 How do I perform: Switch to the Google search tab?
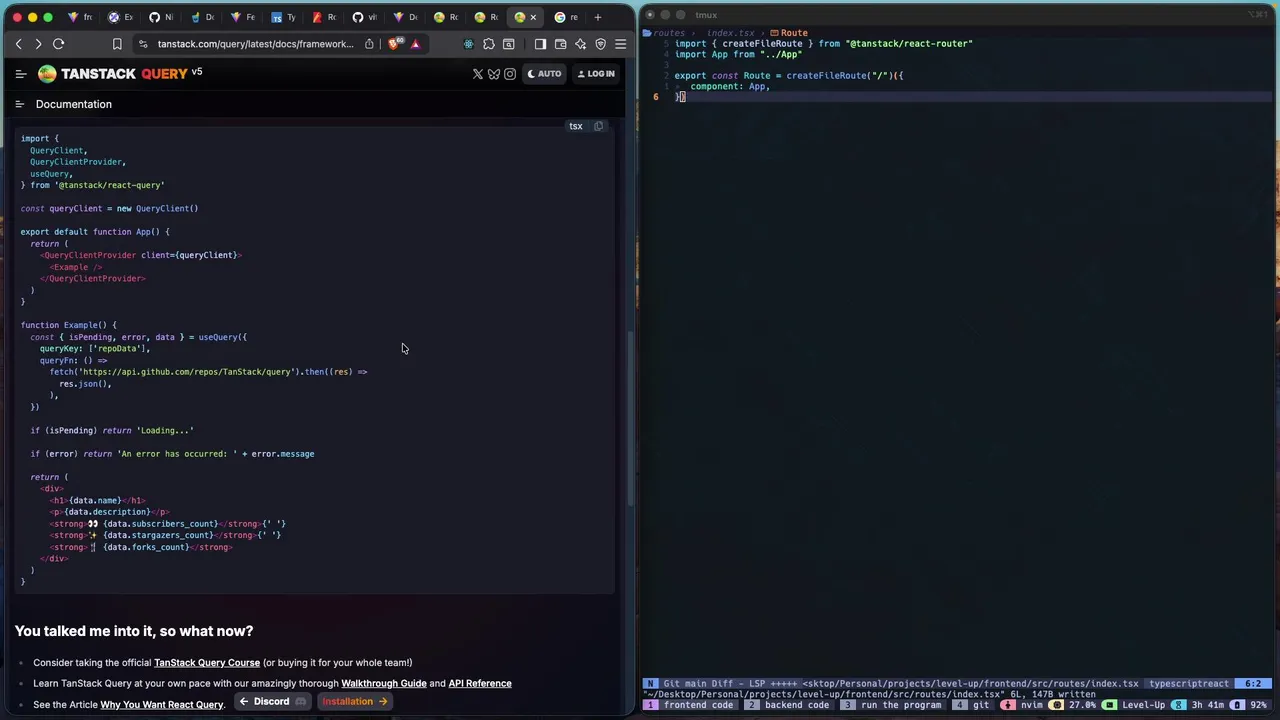[567, 17]
